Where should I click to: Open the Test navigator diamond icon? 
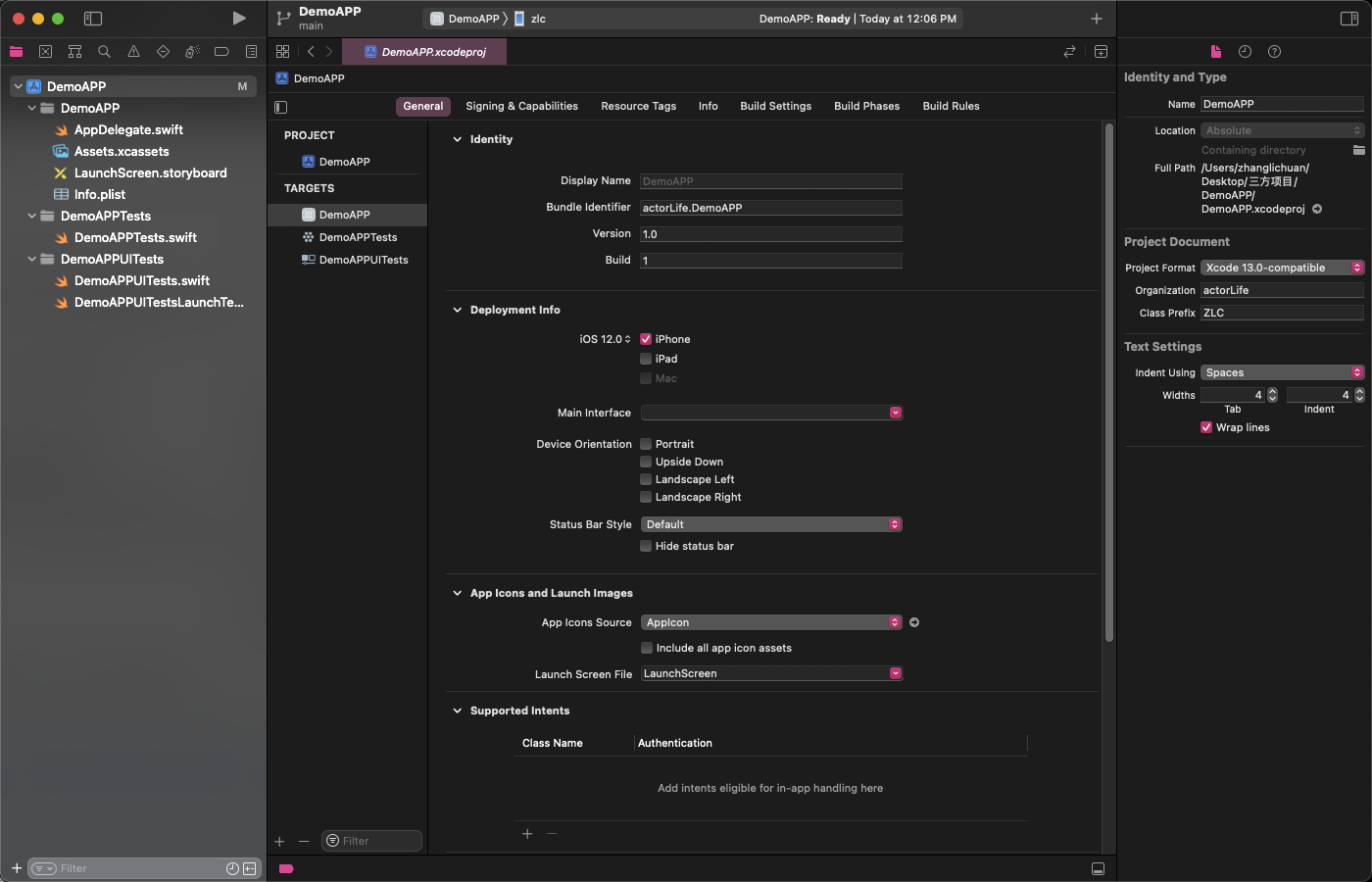click(163, 52)
